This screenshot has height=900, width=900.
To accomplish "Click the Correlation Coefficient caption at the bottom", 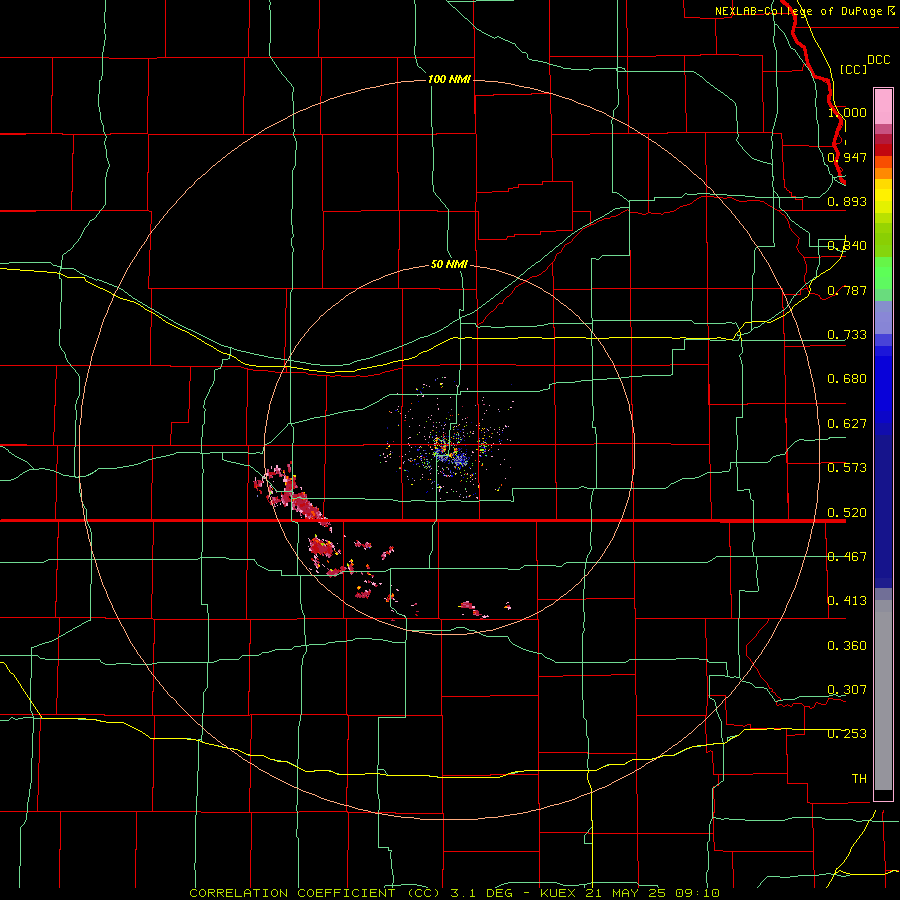I will click(x=454, y=893).
